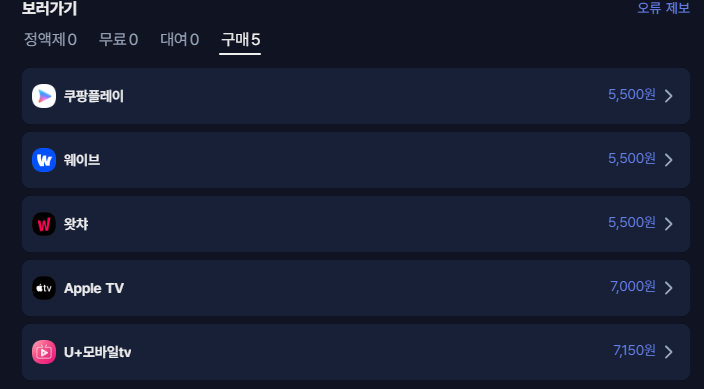Select the U+모바일tv 7,150원 price
The width and height of the screenshot is (704, 389).
(634, 351)
